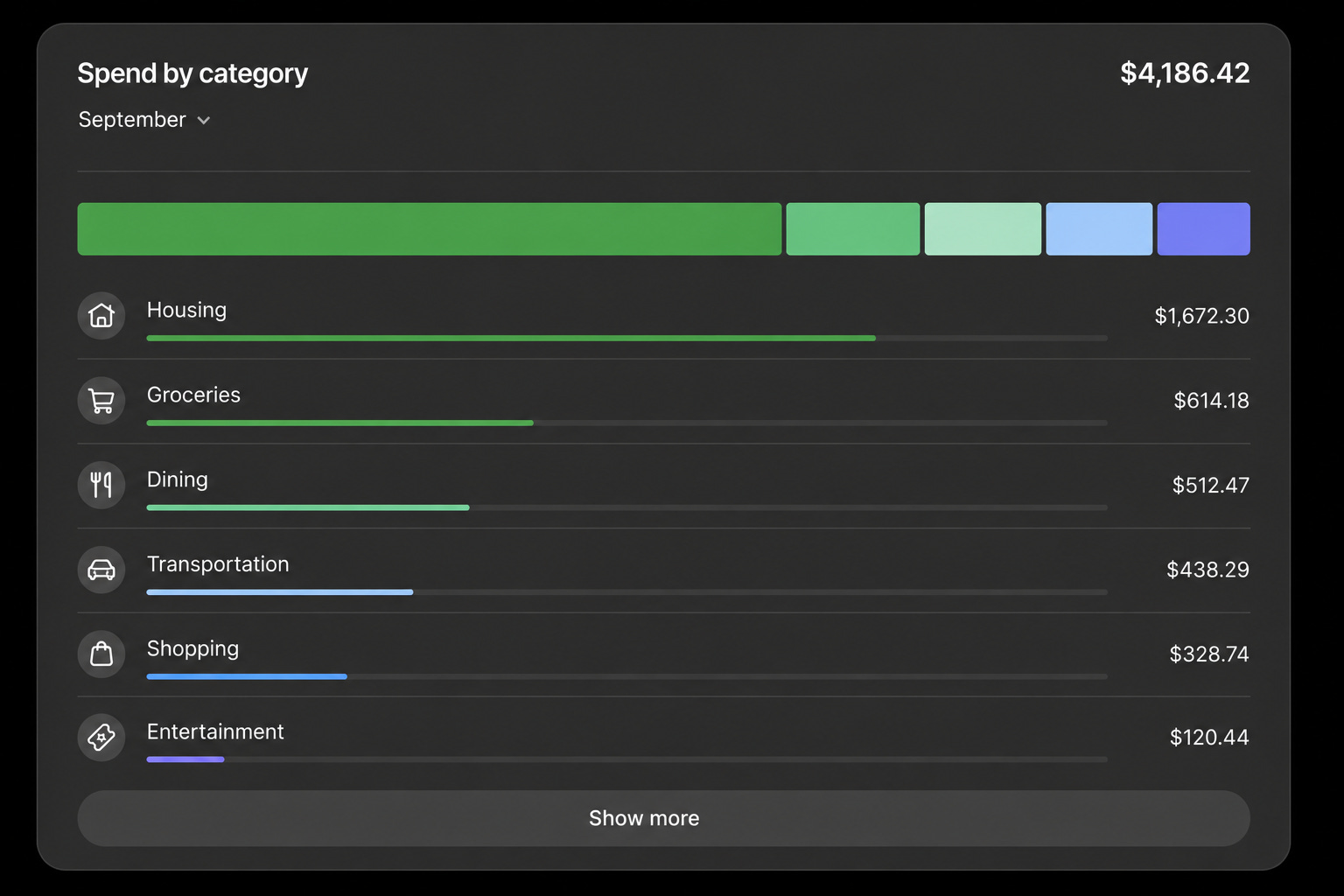Select the pale green Dining bar segment

[983, 229]
